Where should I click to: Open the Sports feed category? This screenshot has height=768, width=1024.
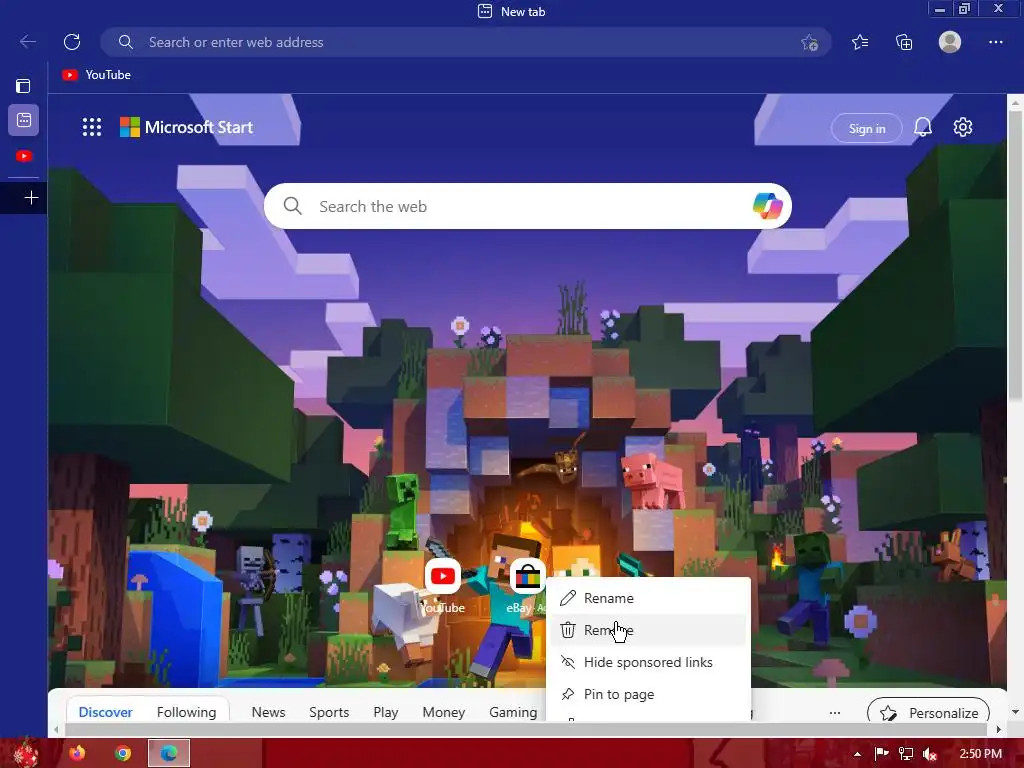pyautogui.click(x=329, y=712)
